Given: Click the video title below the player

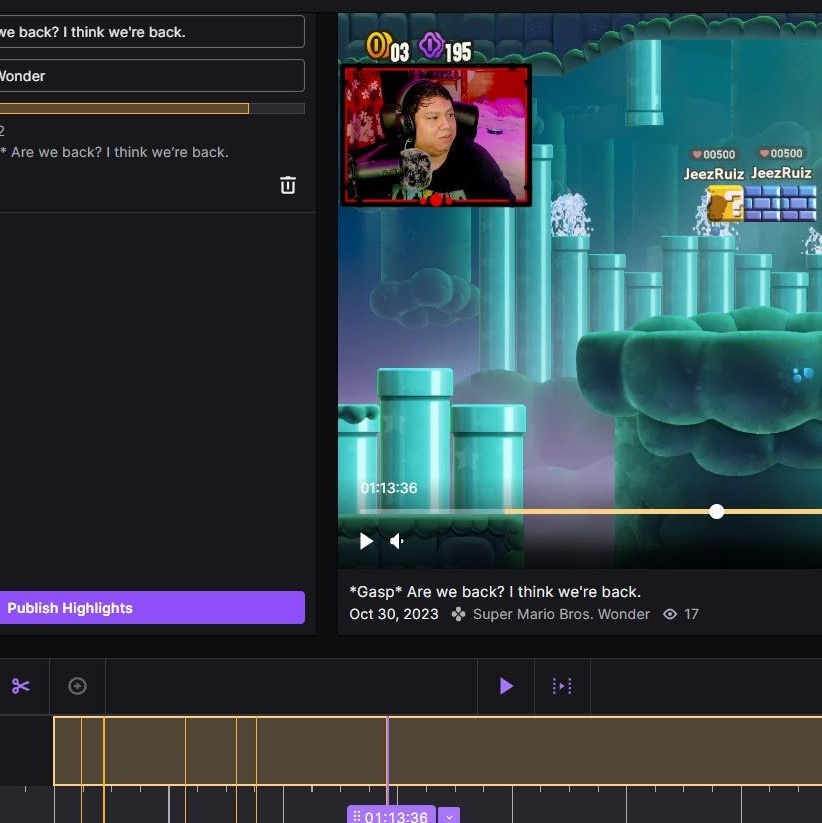Looking at the screenshot, I should coord(495,592).
